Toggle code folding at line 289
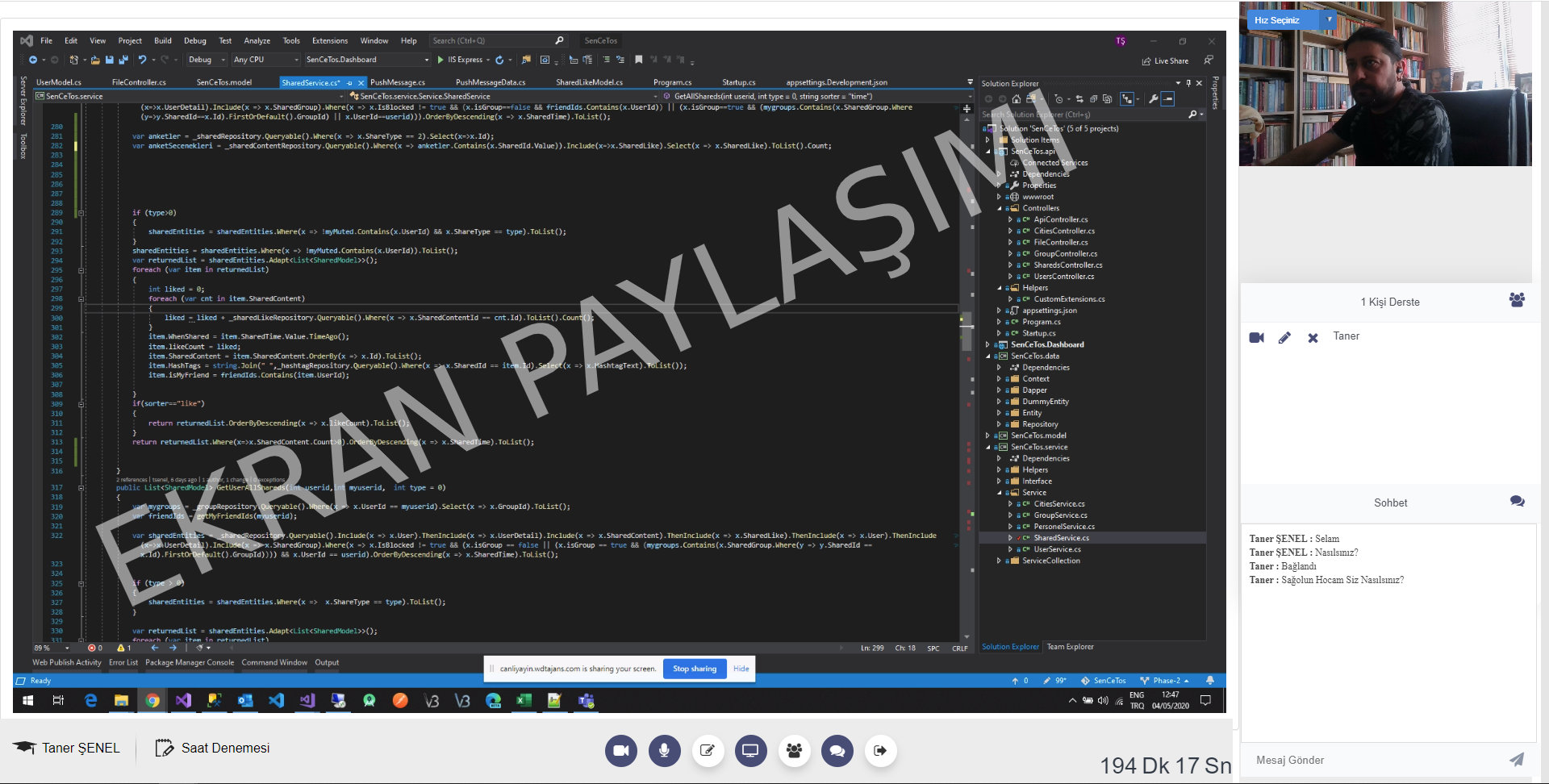This screenshot has height=784, width=1549. (81, 213)
